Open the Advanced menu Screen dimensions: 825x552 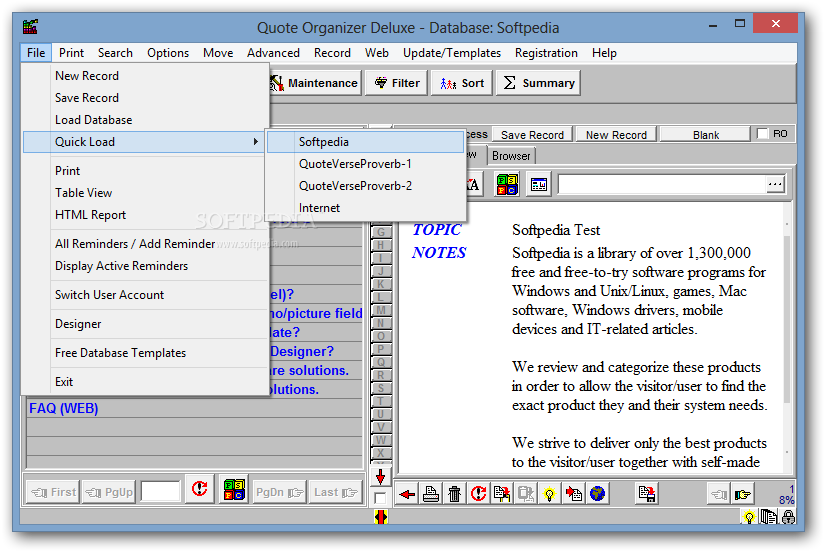pos(273,53)
